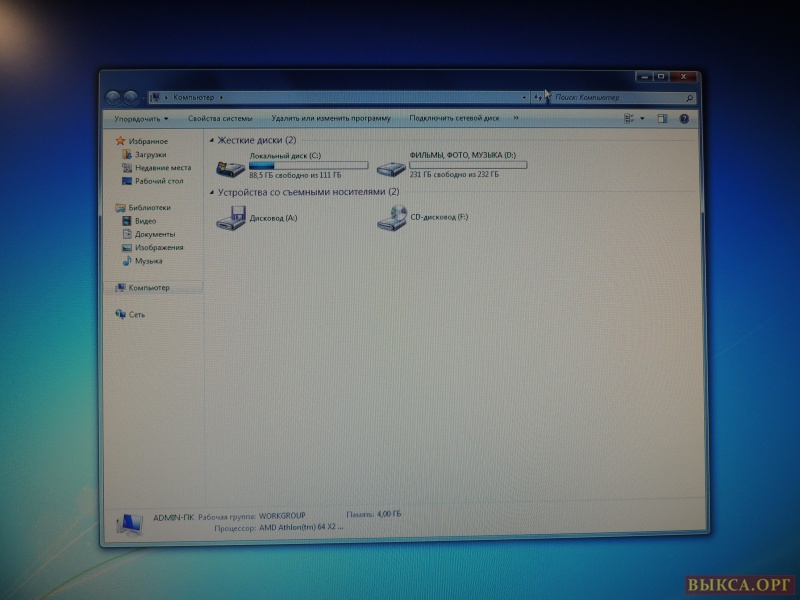800x600 pixels.
Task: Click Свойства системы in the toolbar
Action: click(x=213, y=118)
